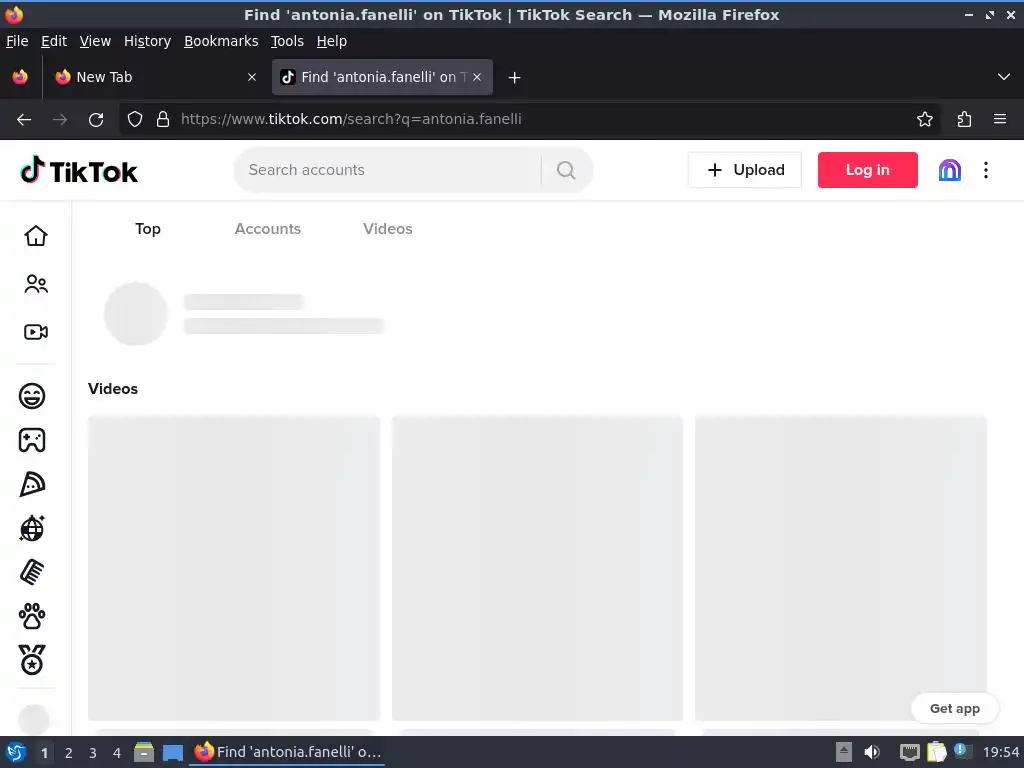Open the file manager taskbar icon
Viewport: 1024px width, 768px height.
144,752
